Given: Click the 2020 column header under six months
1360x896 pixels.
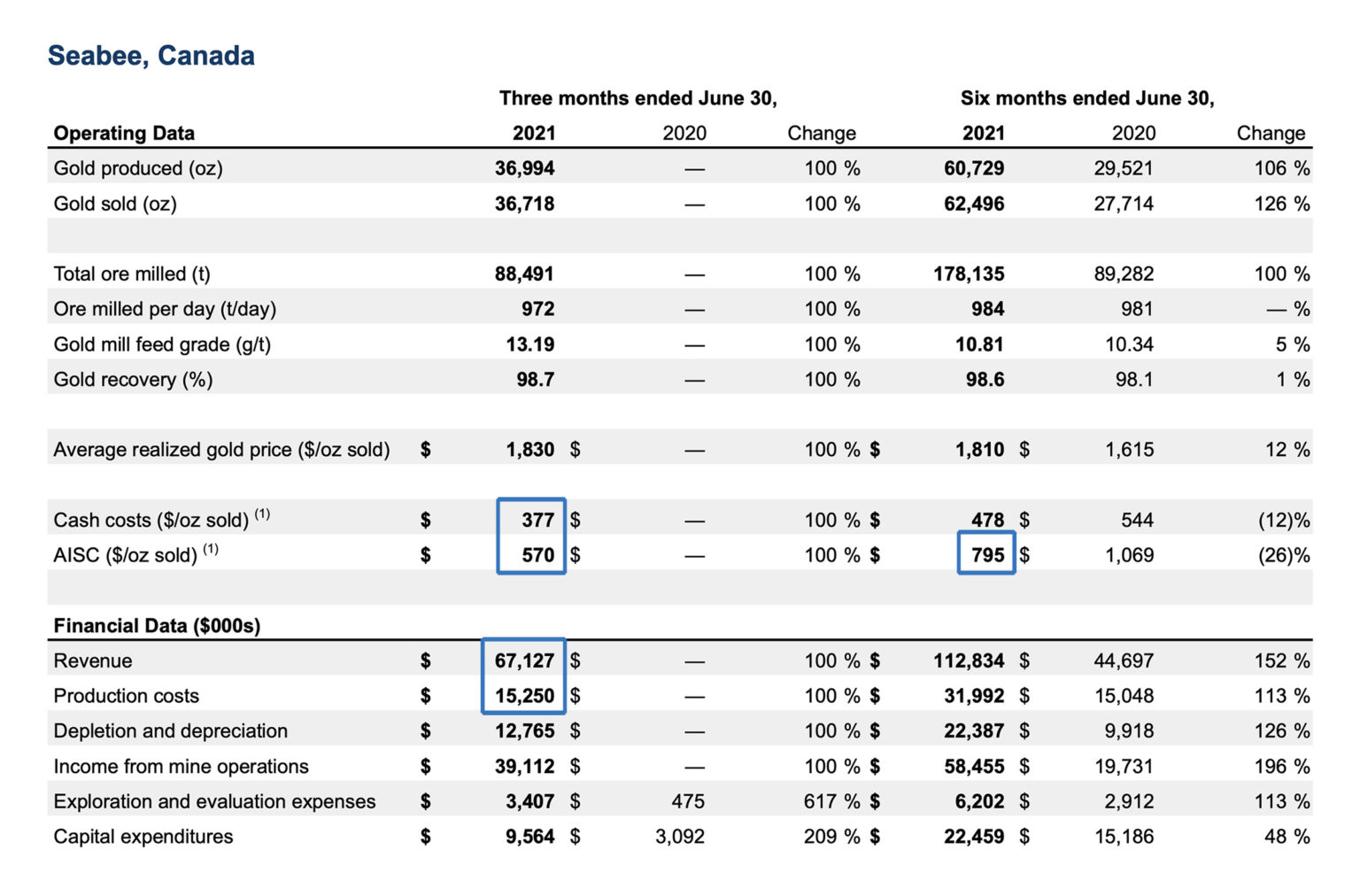Looking at the screenshot, I should [x=1133, y=133].
